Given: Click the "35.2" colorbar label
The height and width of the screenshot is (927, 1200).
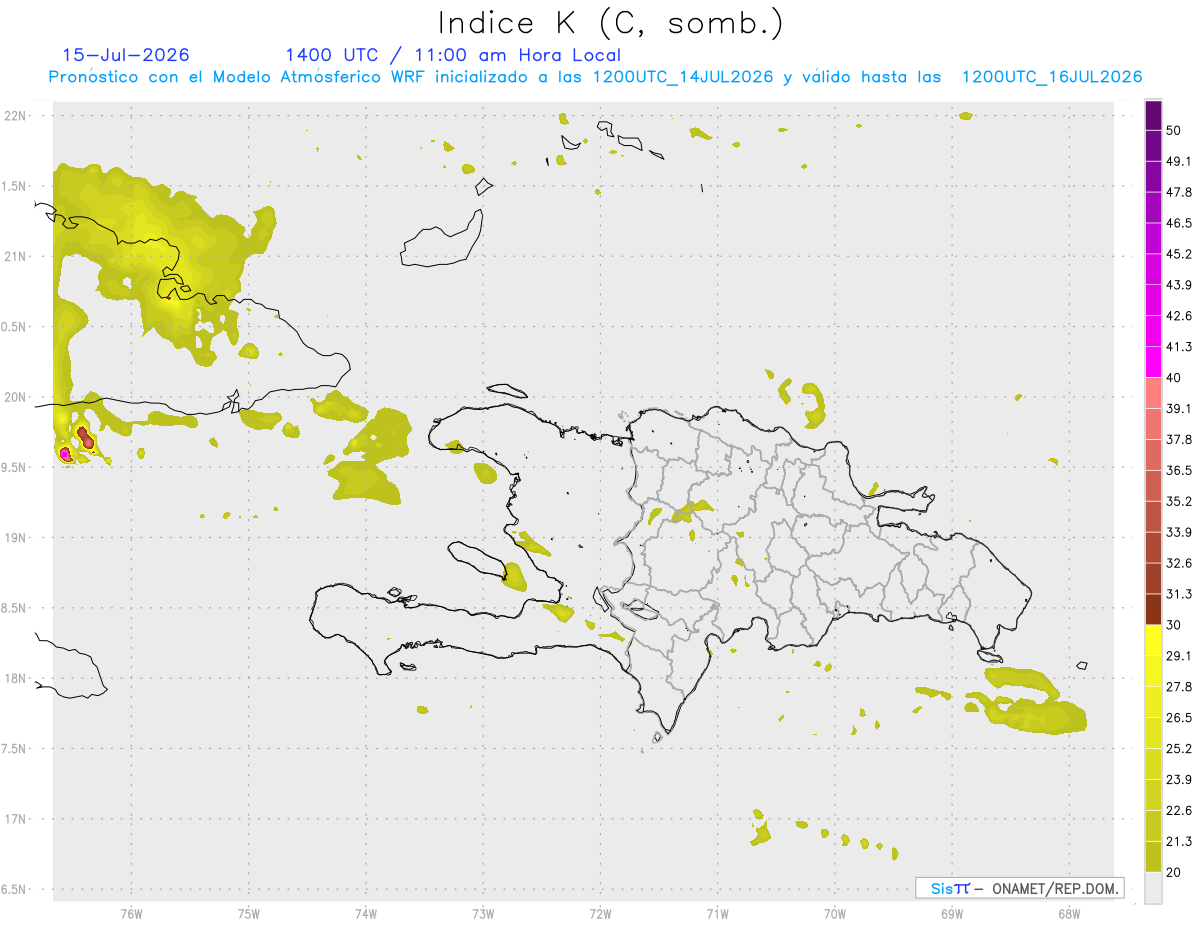Looking at the screenshot, I should point(1179,501).
